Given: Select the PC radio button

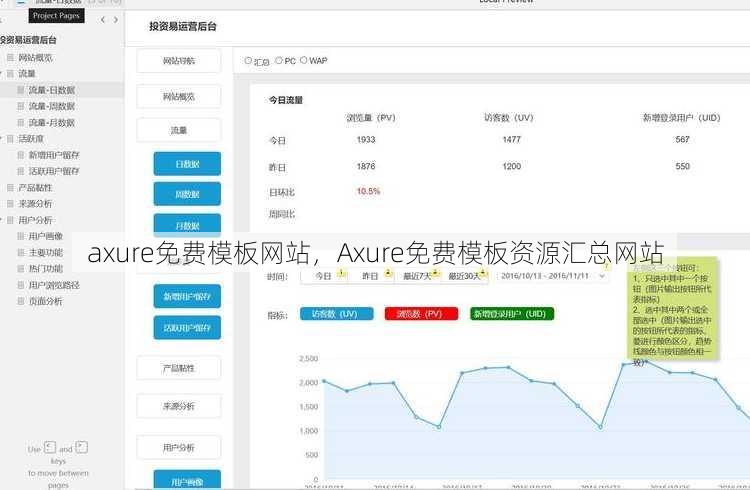Looking at the screenshot, I should tap(279, 60).
